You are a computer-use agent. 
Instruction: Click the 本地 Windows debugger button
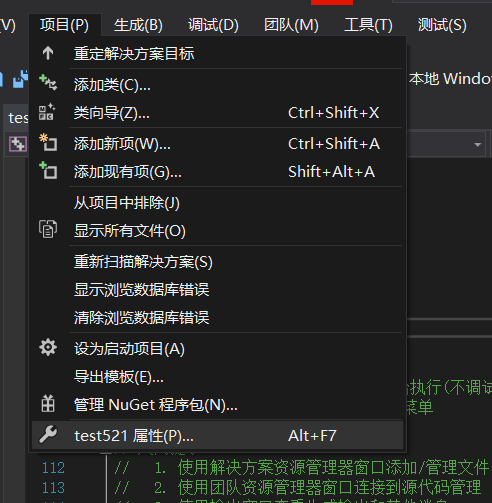pos(450,79)
